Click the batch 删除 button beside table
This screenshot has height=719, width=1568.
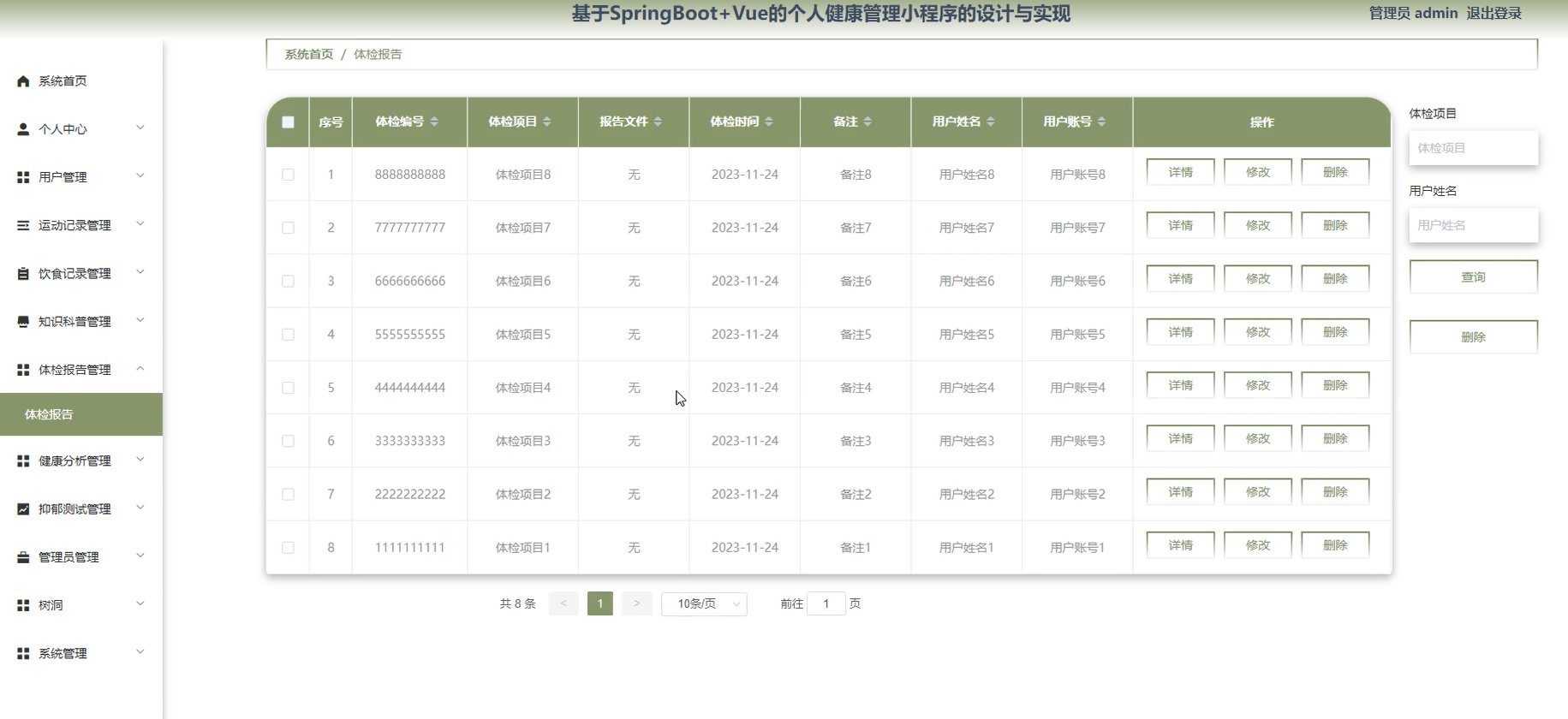point(1474,337)
